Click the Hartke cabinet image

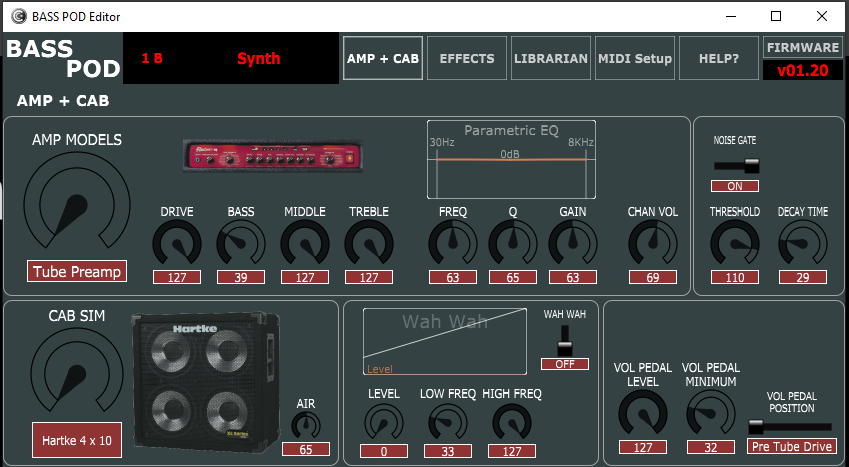tap(207, 385)
